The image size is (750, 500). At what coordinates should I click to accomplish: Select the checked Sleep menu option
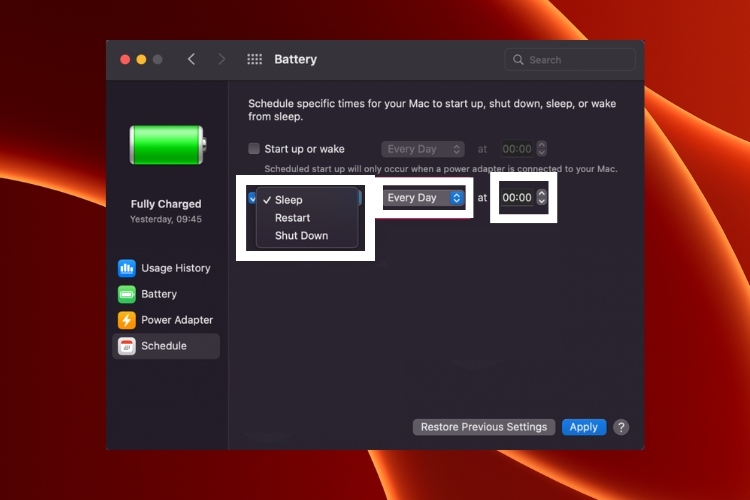click(288, 200)
